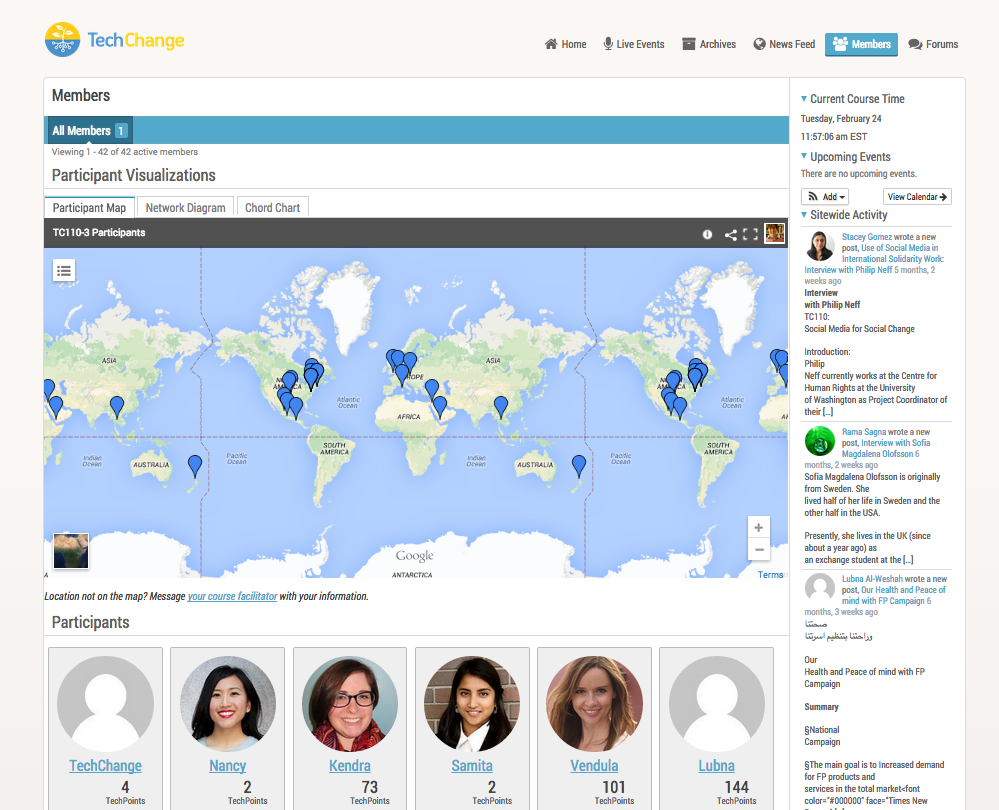Open the Add calendar dropdown

(x=825, y=197)
